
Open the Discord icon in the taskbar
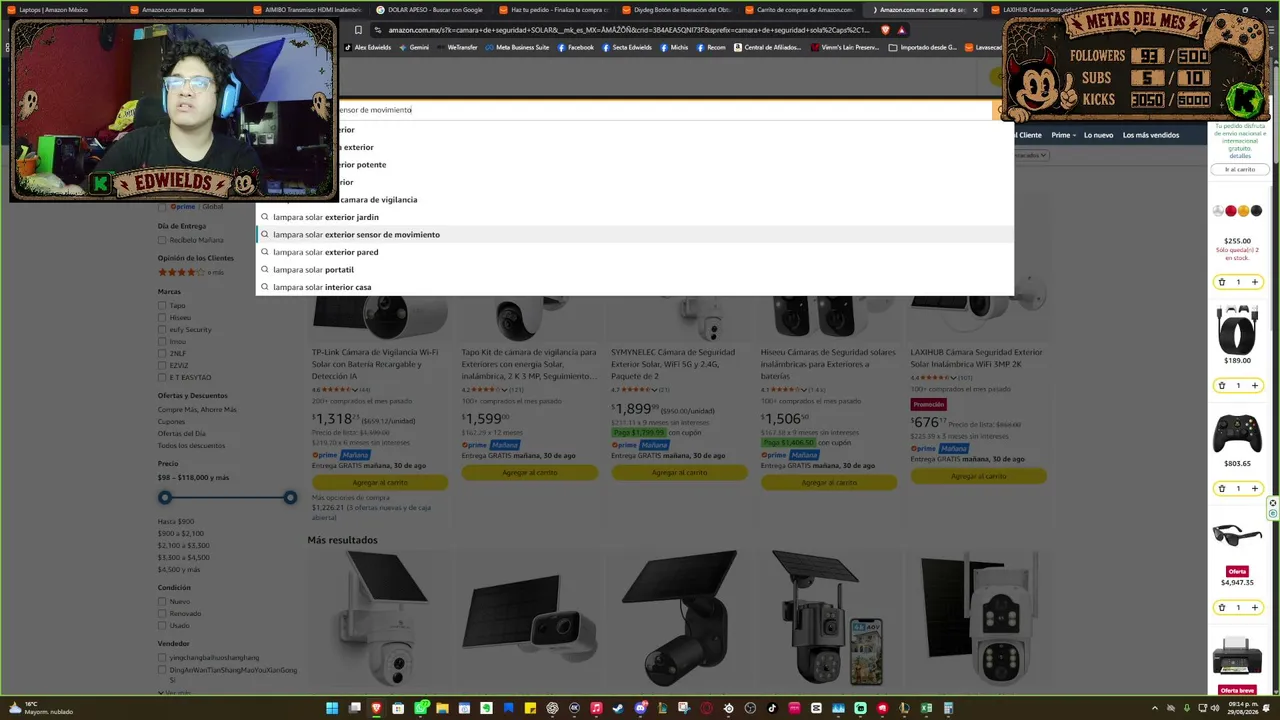pos(640,708)
